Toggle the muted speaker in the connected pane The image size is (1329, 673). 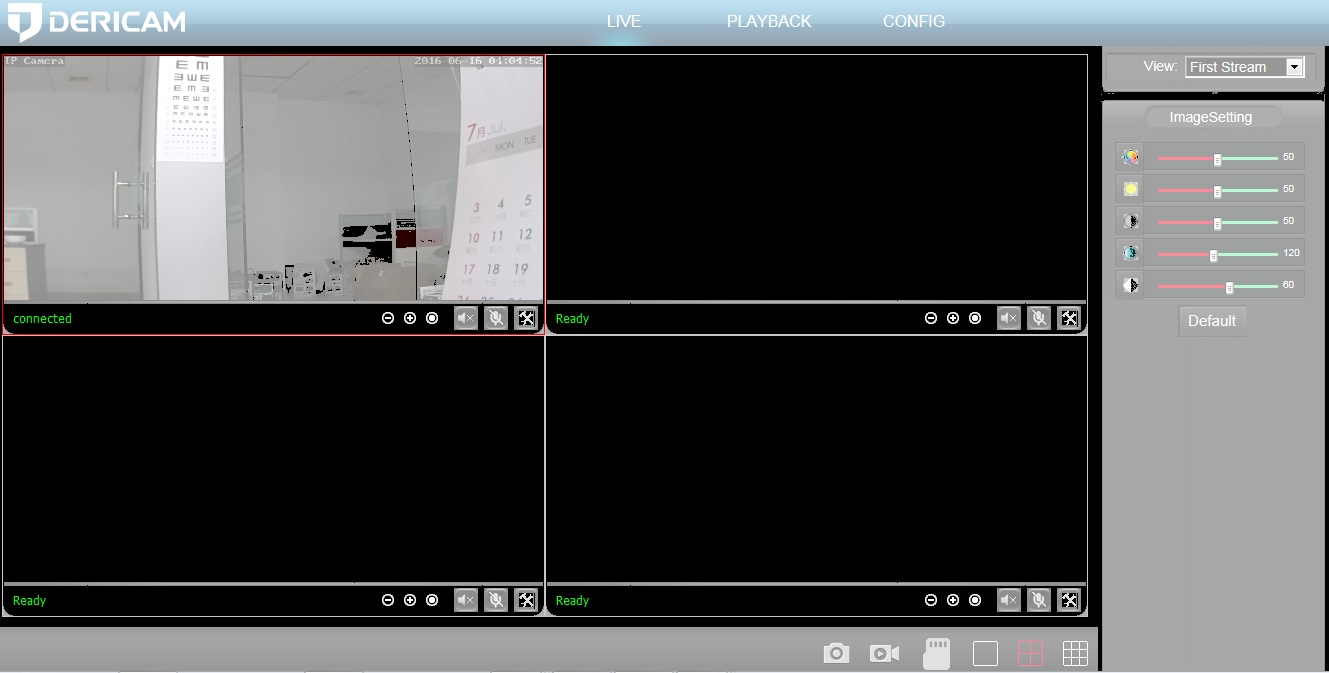click(x=466, y=318)
